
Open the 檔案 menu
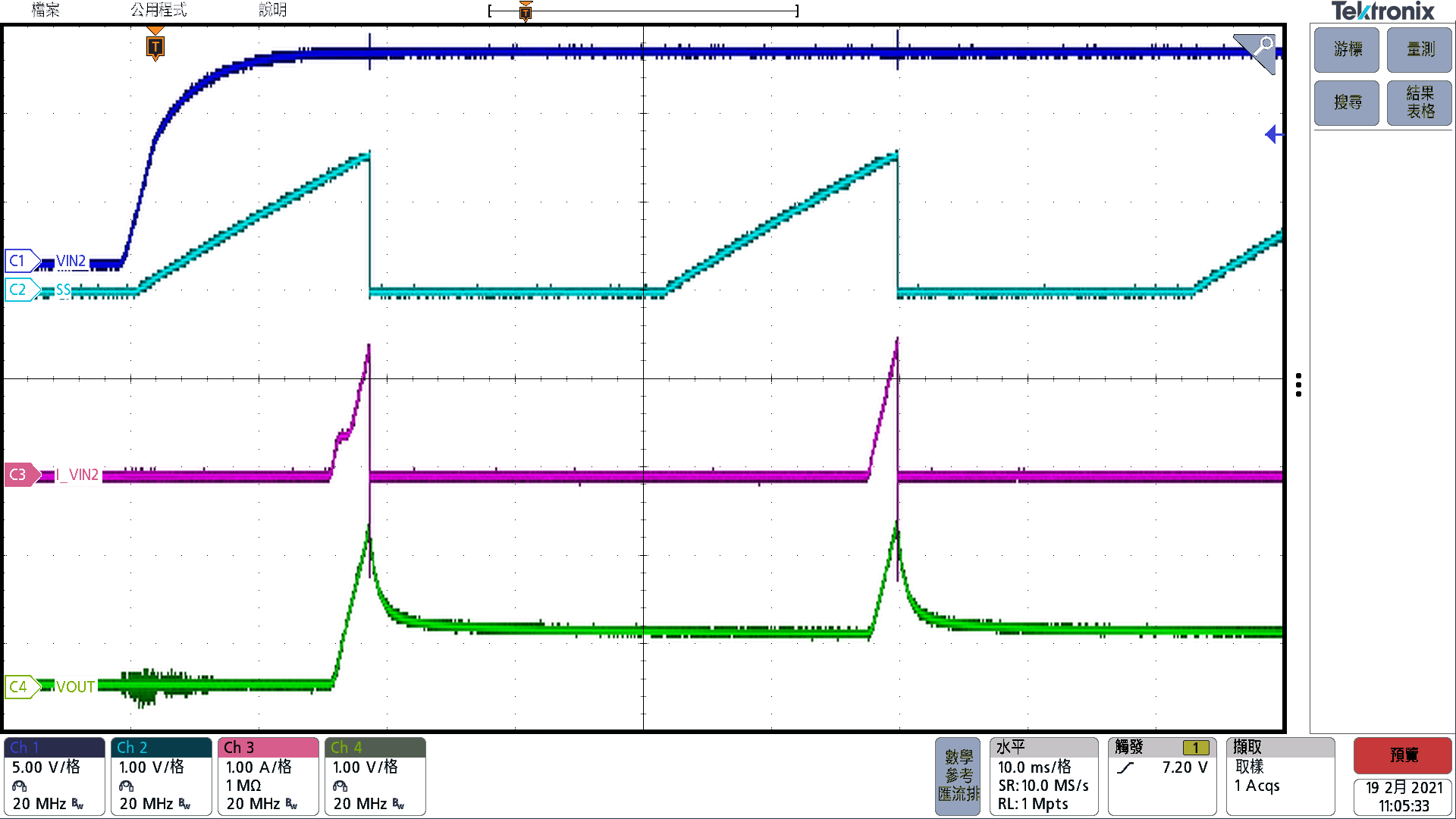[45, 10]
